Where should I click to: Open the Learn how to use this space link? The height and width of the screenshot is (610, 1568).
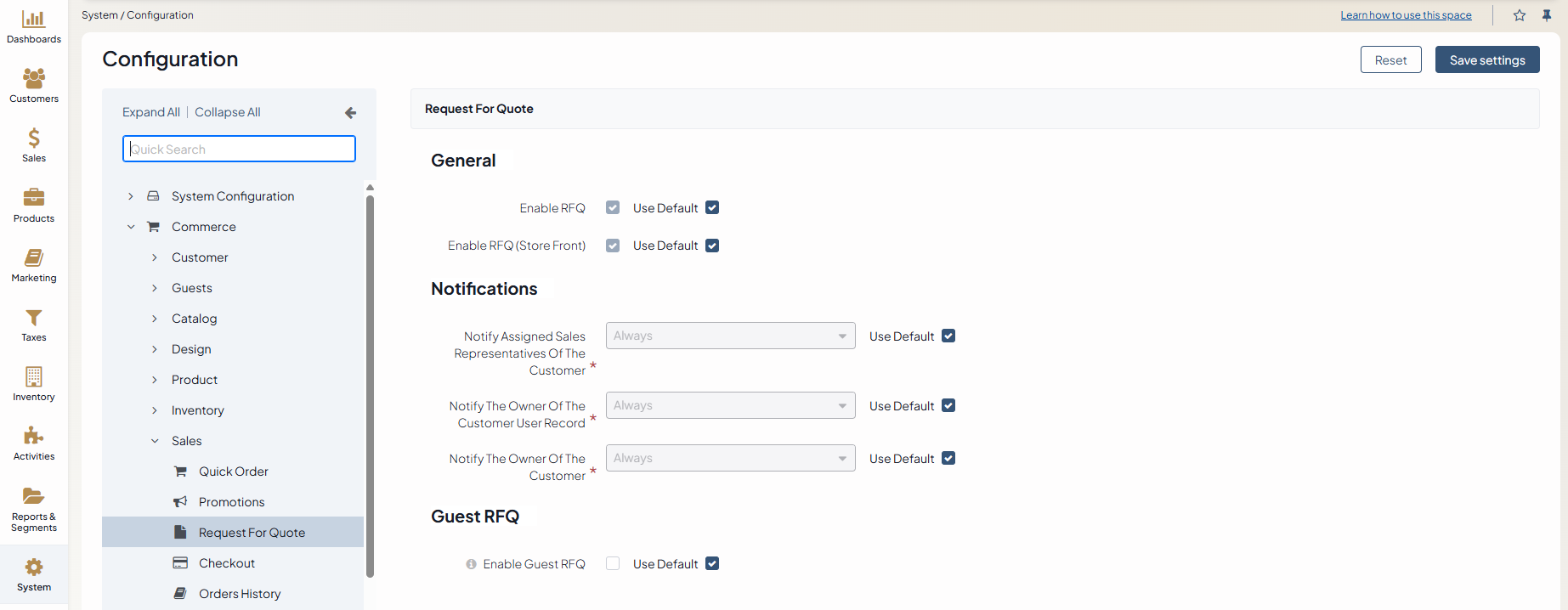pos(1406,15)
